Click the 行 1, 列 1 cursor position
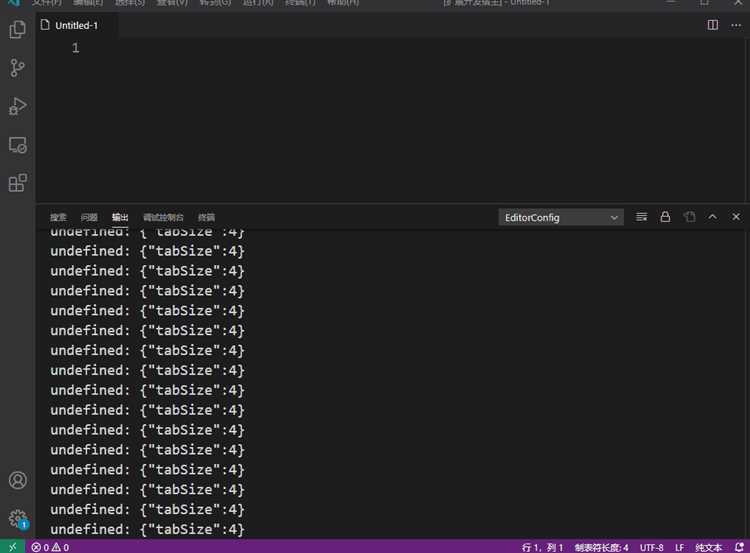 tap(542, 547)
